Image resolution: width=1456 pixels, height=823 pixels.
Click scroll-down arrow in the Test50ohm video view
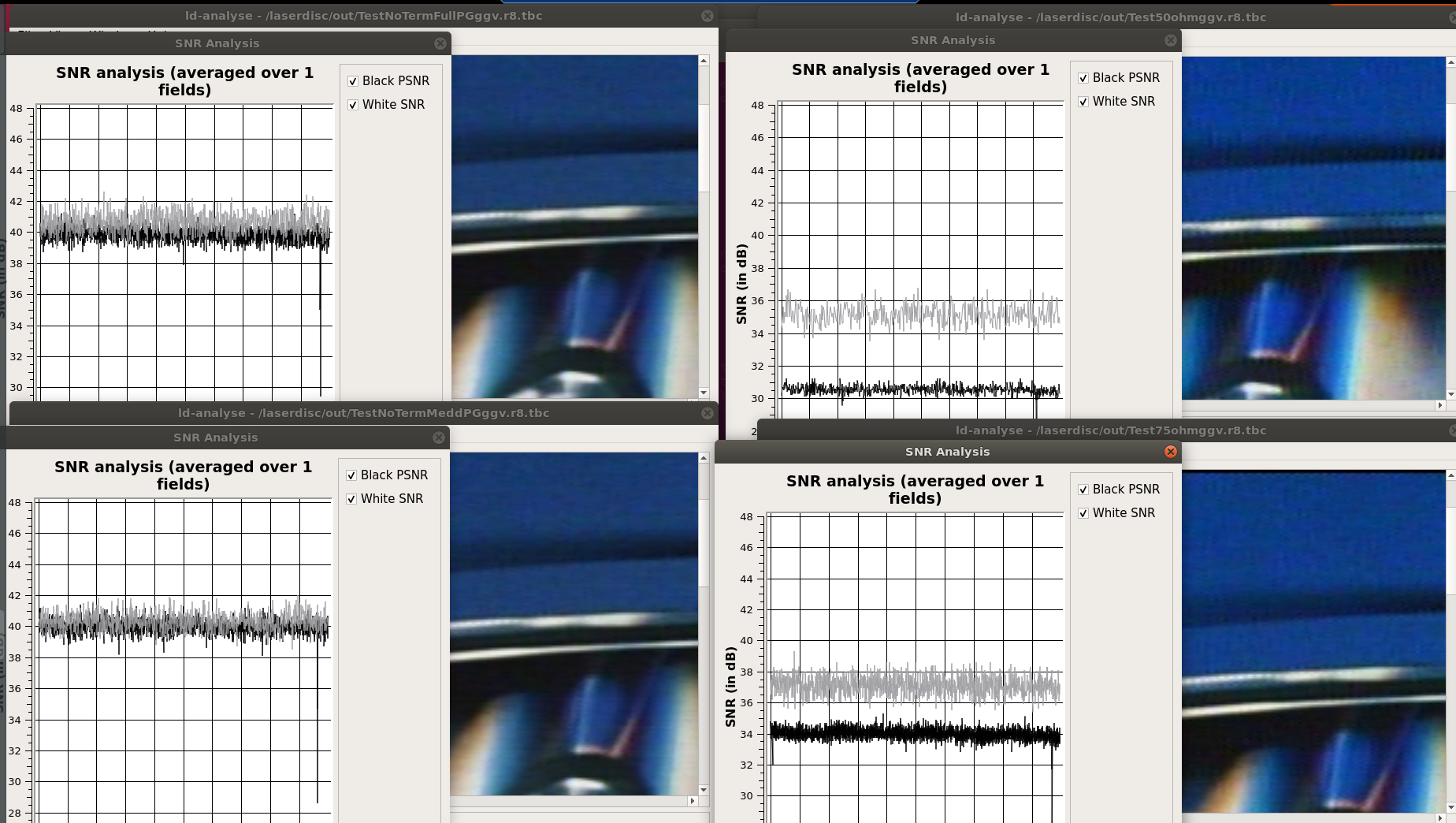pyautogui.click(x=1450, y=394)
